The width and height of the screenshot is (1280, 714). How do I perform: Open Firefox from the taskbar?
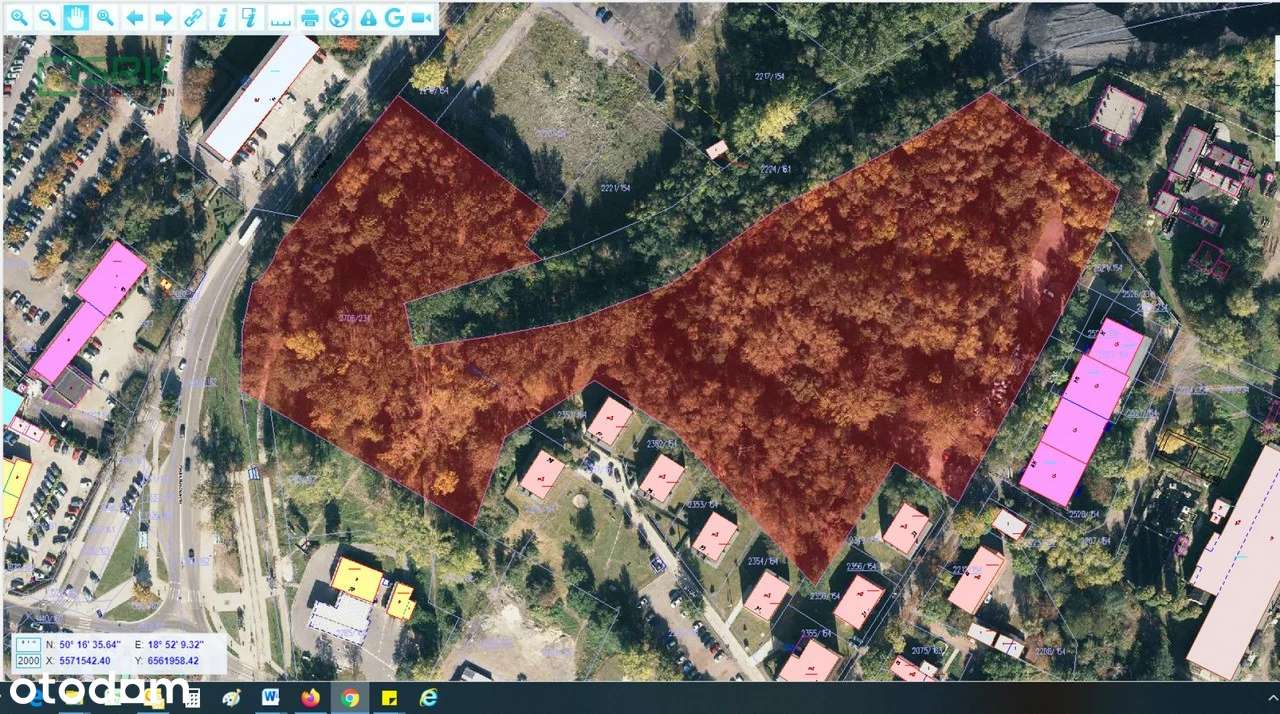coord(310,697)
